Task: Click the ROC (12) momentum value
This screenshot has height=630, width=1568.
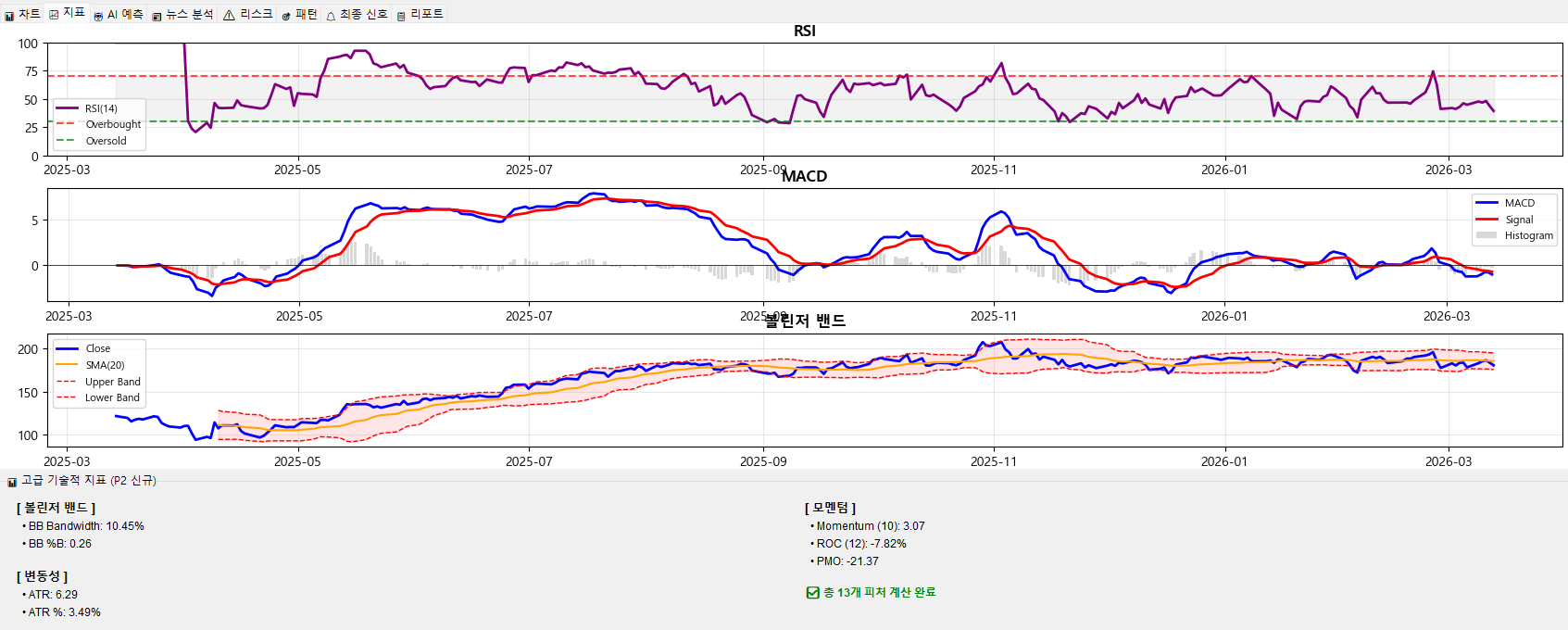Action: 860,544
